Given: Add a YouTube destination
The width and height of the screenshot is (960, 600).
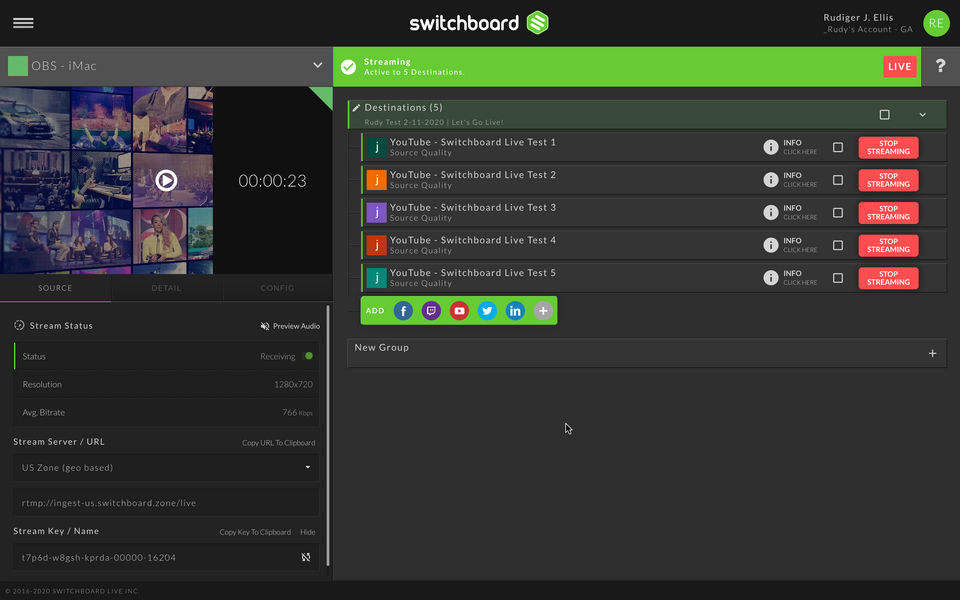Looking at the screenshot, I should (459, 311).
